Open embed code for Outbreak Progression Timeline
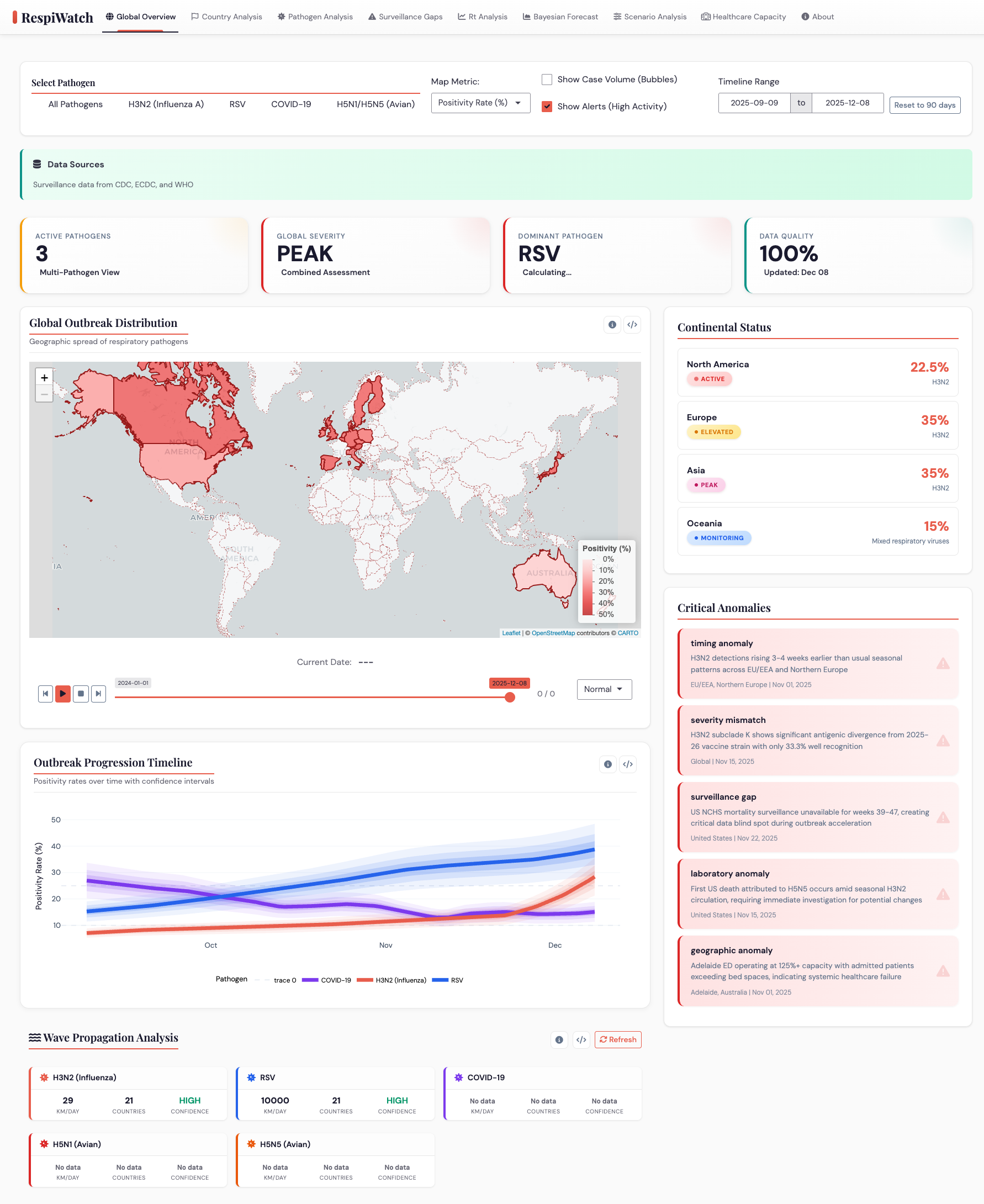 coord(627,764)
